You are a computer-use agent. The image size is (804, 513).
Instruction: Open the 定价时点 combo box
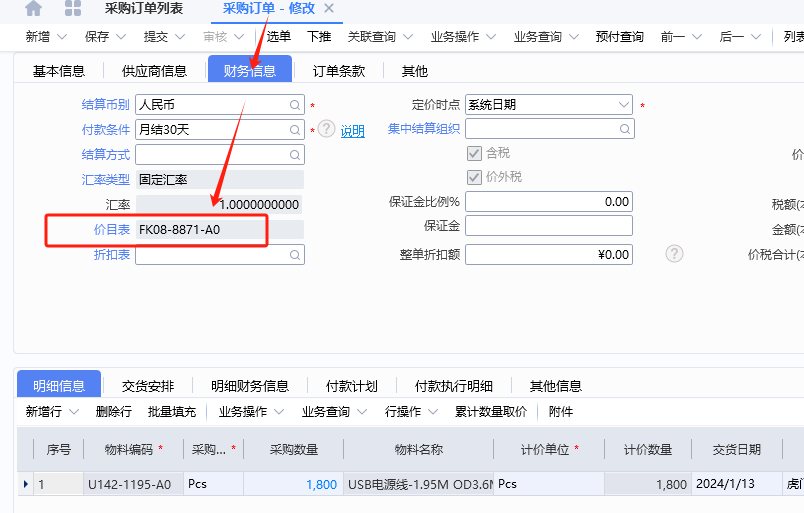click(x=549, y=105)
